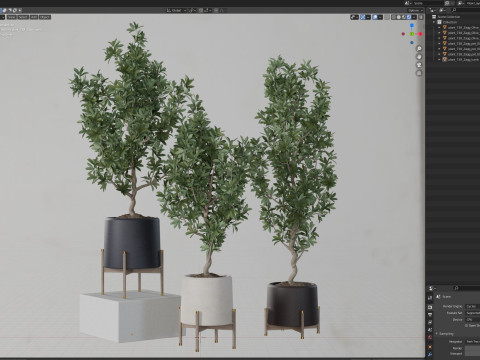The height and width of the screenshot is (360, 480).
Task: Toggle the Open Shading Language checkbox
Action: coord(467,326)
